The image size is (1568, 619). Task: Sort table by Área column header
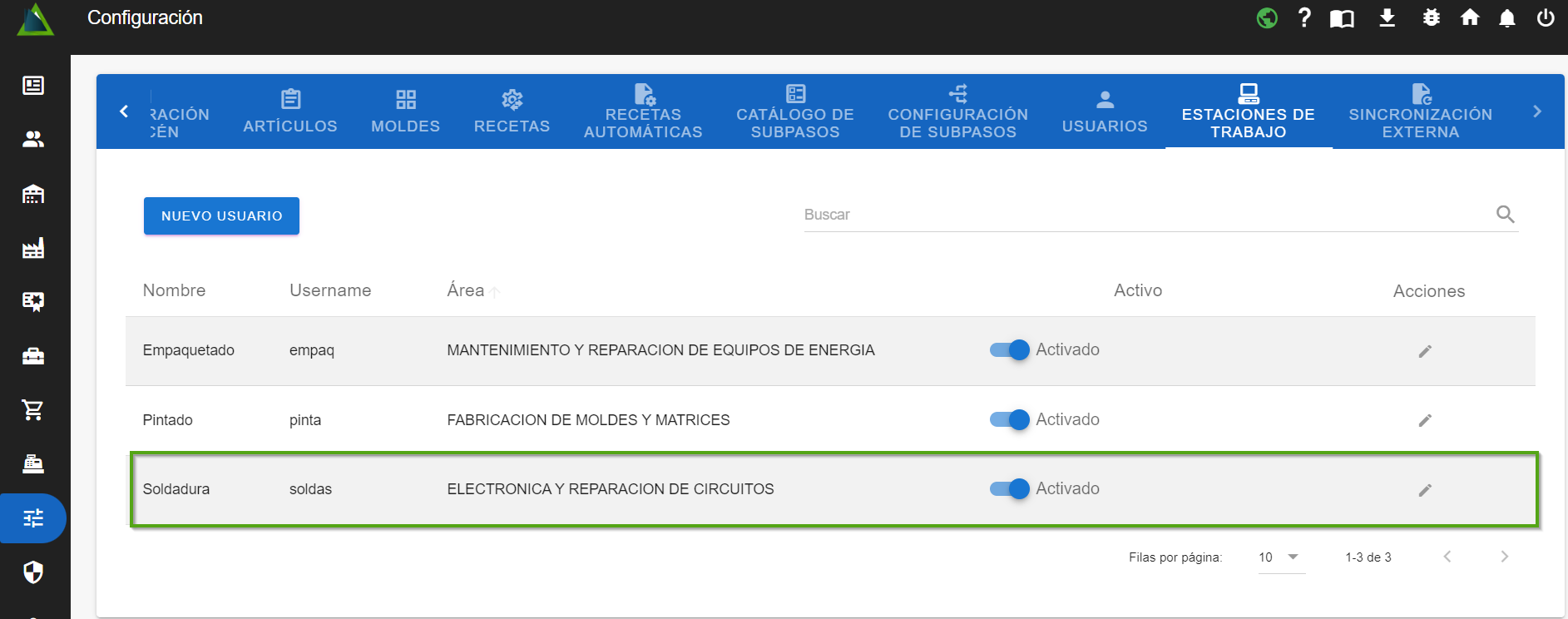click(466, 290)
